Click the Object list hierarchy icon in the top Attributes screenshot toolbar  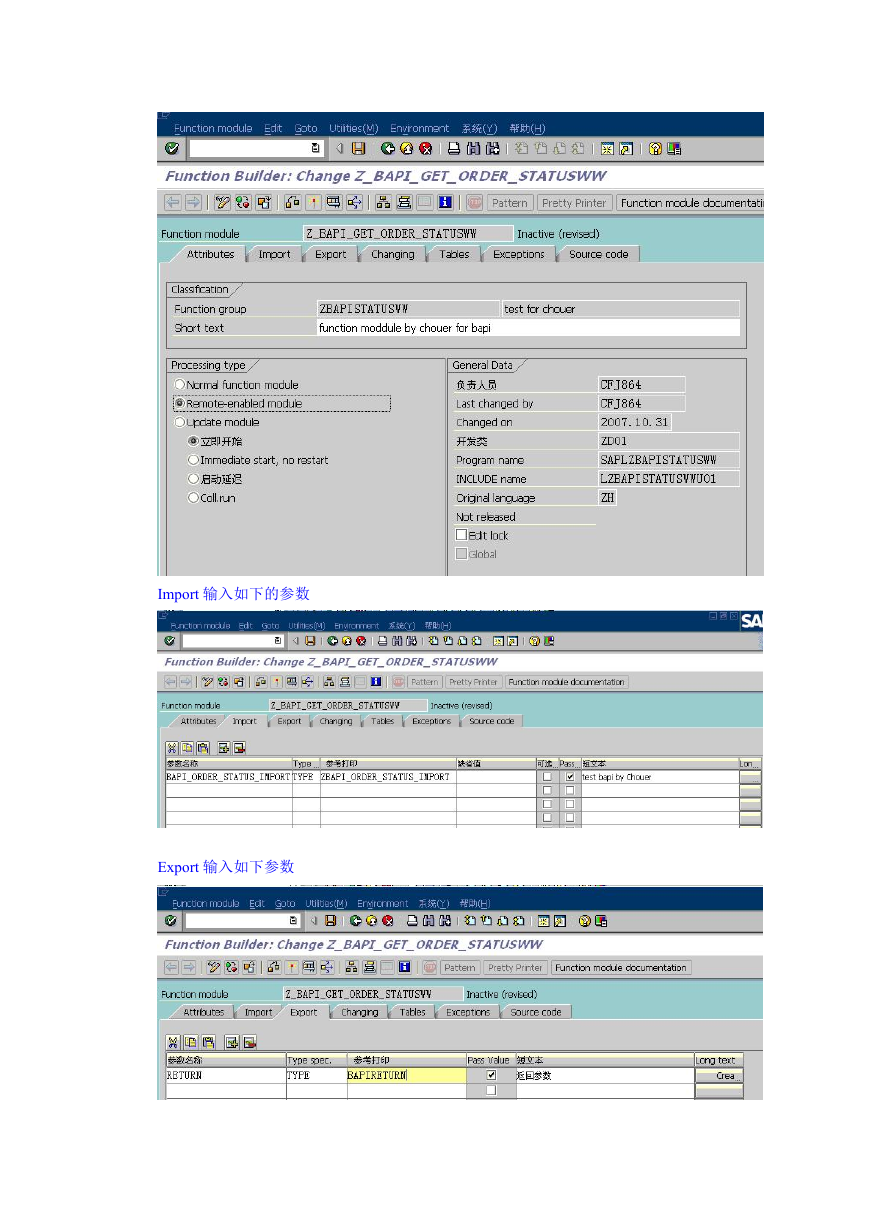382,202
